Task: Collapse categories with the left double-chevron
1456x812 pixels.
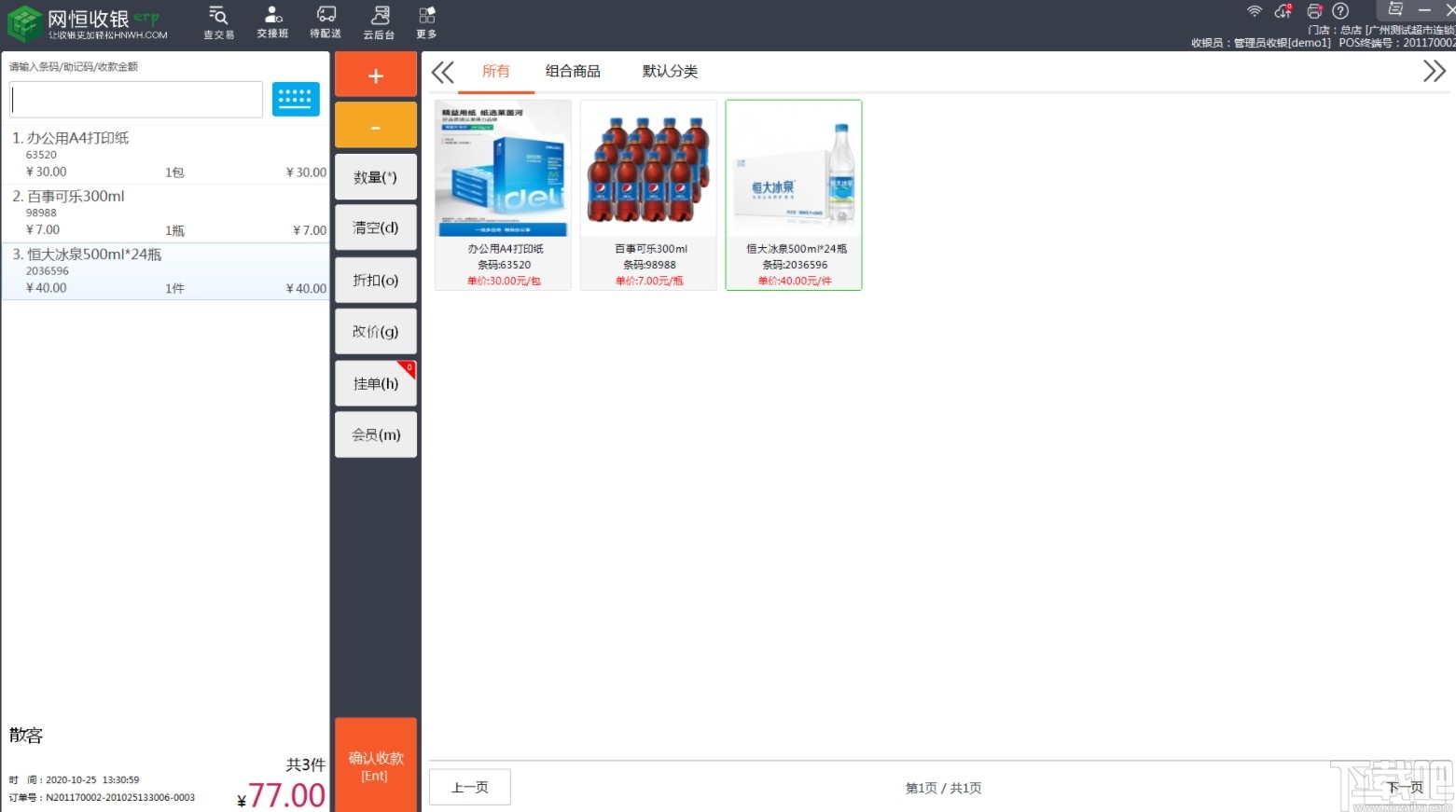Action: pos(442,71)
